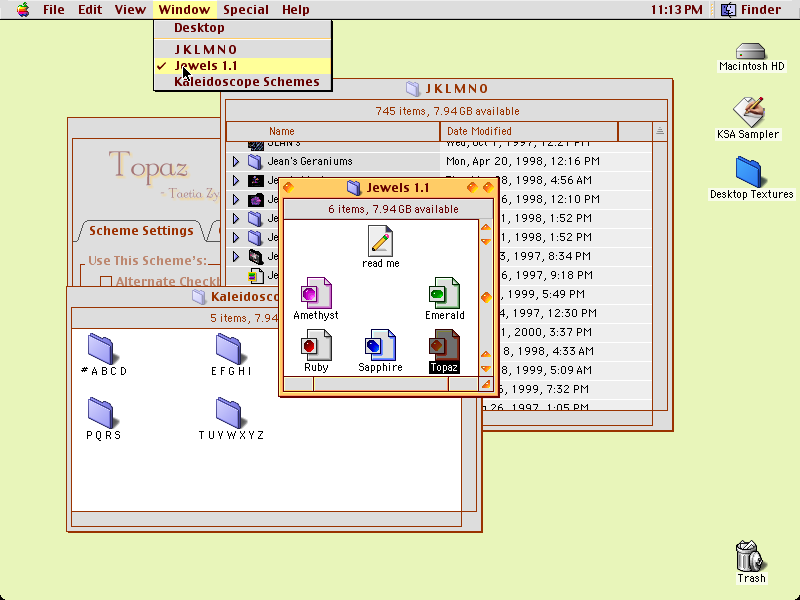Screen dimensions: 800x600
Task: Choose Desktop in the Window menu
Action: click(x=243, y=28)
